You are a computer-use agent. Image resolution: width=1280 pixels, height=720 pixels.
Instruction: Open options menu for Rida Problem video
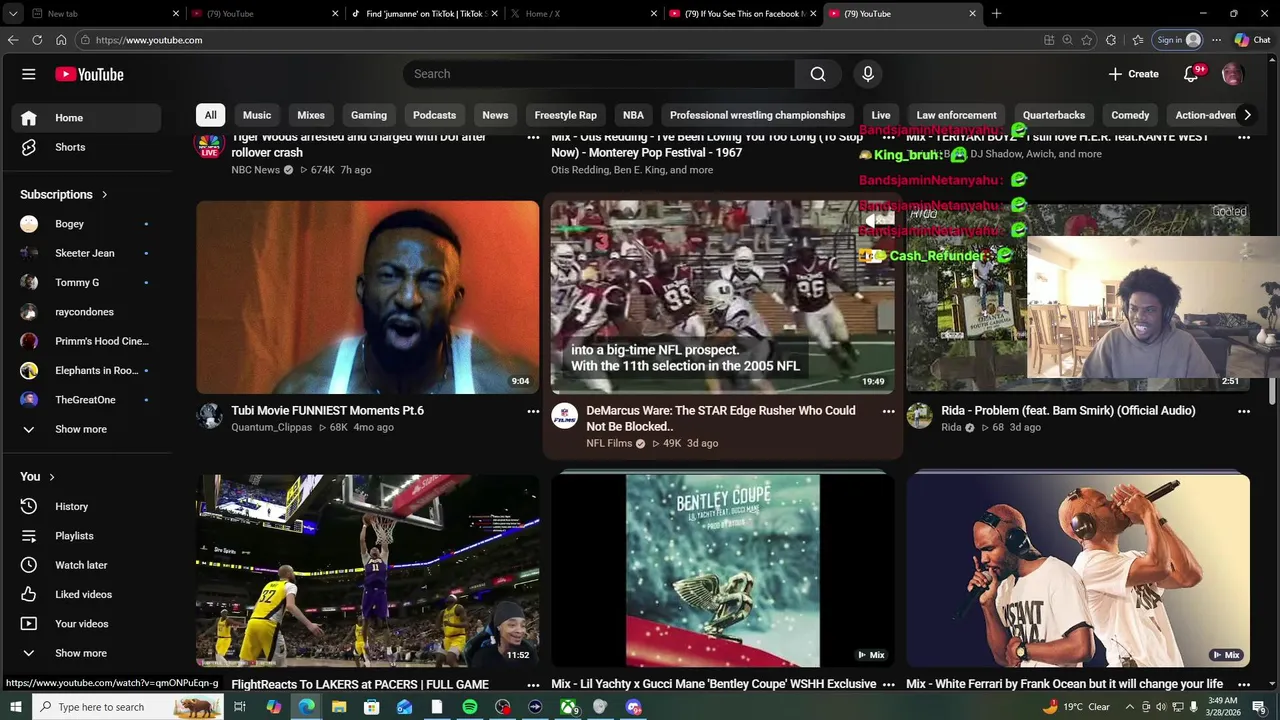point(1244,411)
